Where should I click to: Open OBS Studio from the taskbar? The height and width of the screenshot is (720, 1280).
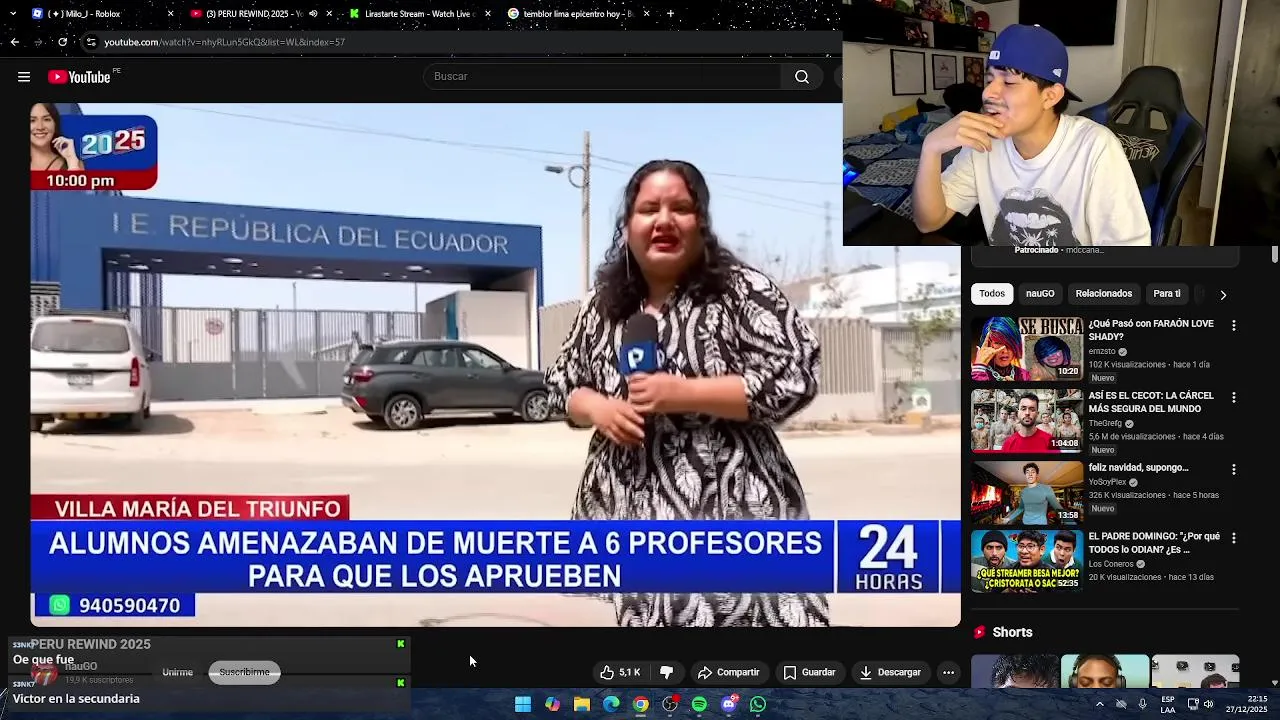[x=670, y=704]
